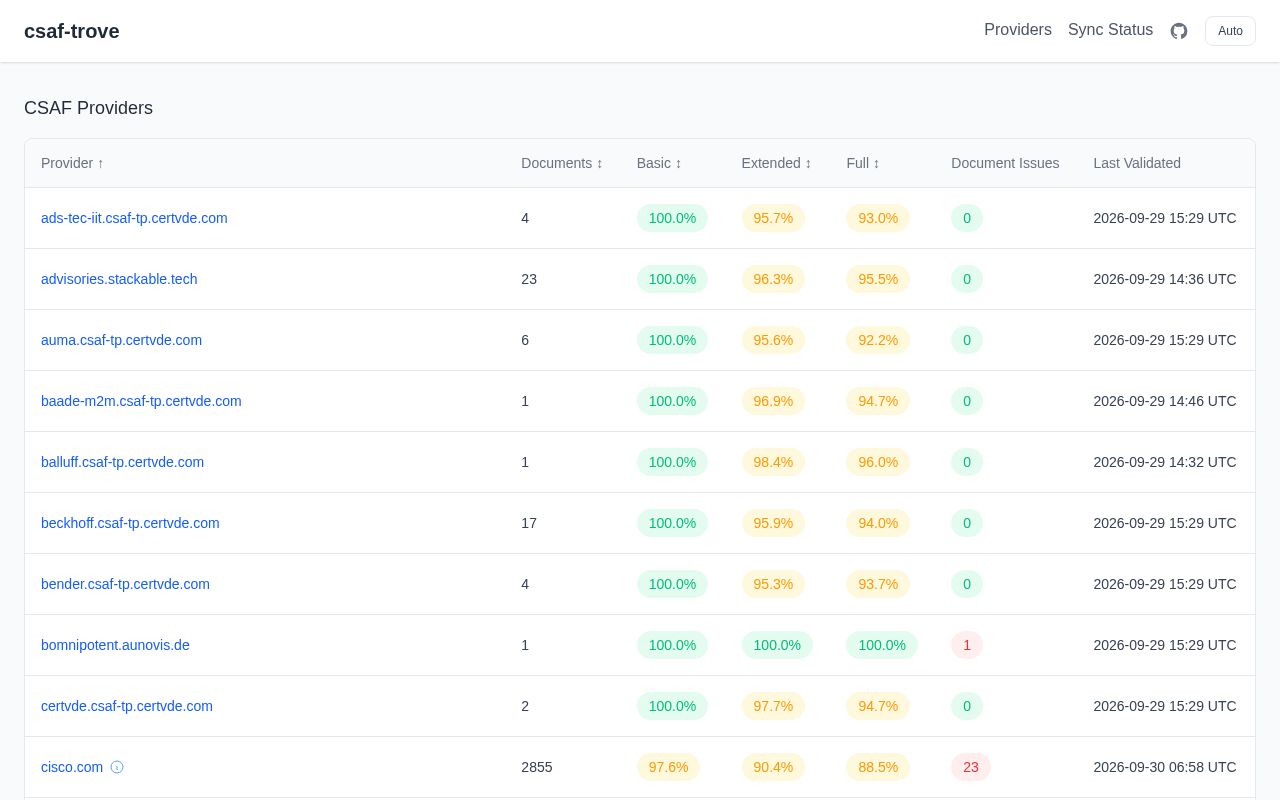The image size is (1280, 800).
Task: Click cisco.com's 88.5% Full badge
Action: (x=878, y=767)
